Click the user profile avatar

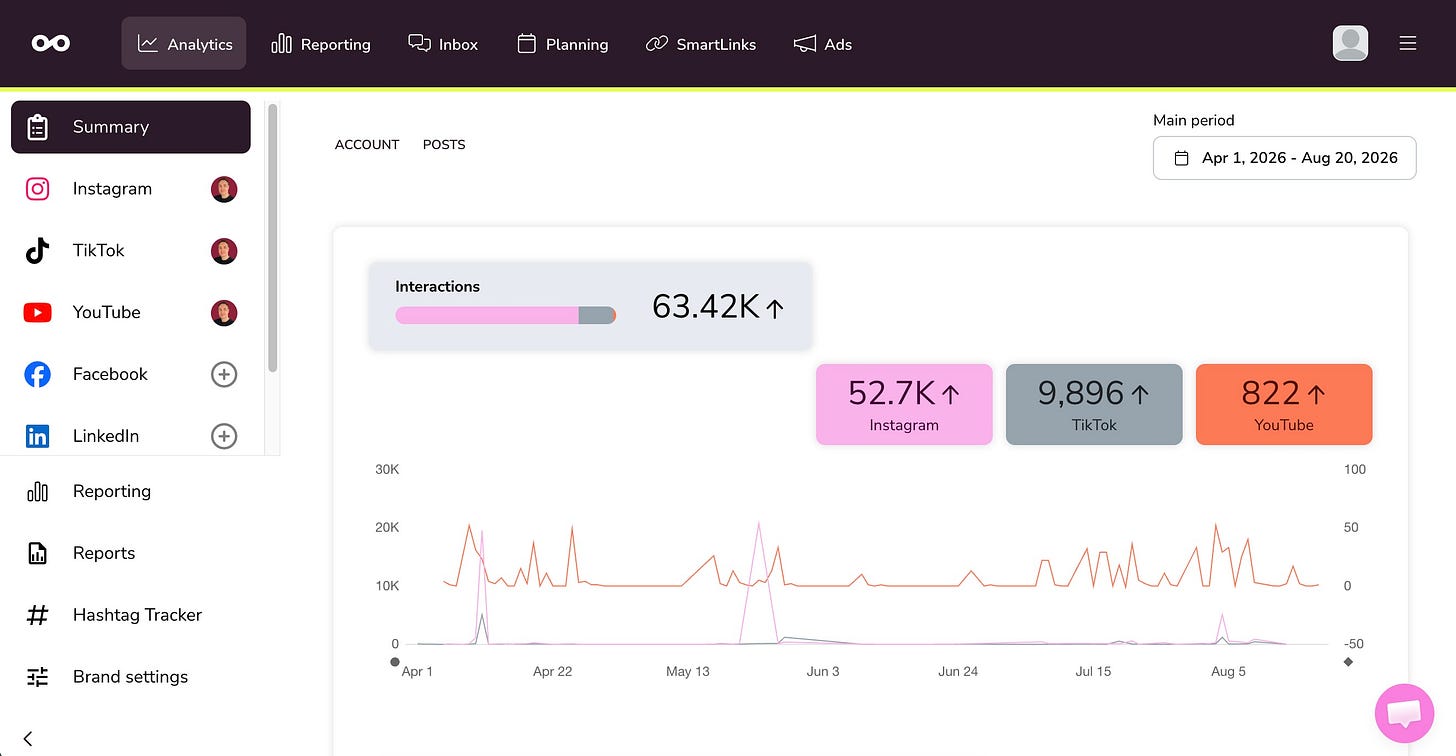coord(1350,44)
